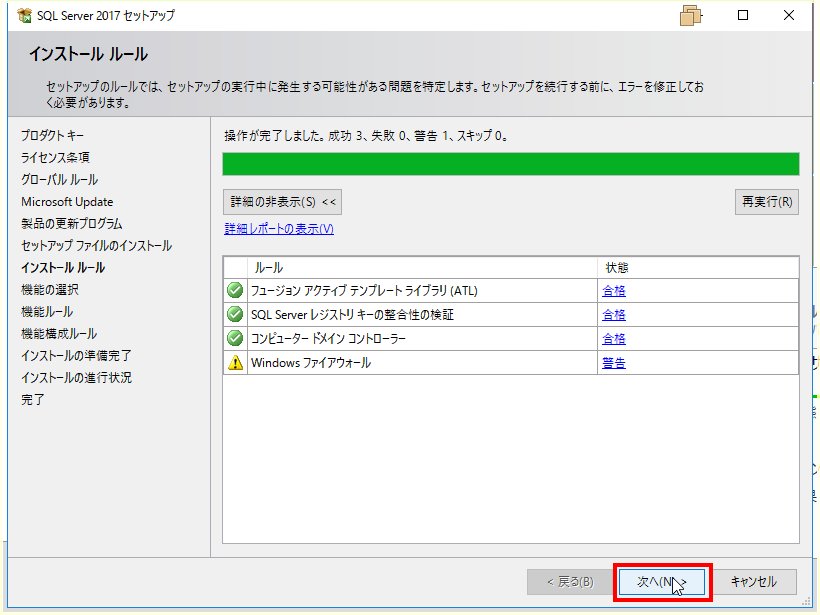Viewport: 820px width, 615px height.
Task: Click the SQL Server setup title bar icon
Action: [x=24, y=16]
